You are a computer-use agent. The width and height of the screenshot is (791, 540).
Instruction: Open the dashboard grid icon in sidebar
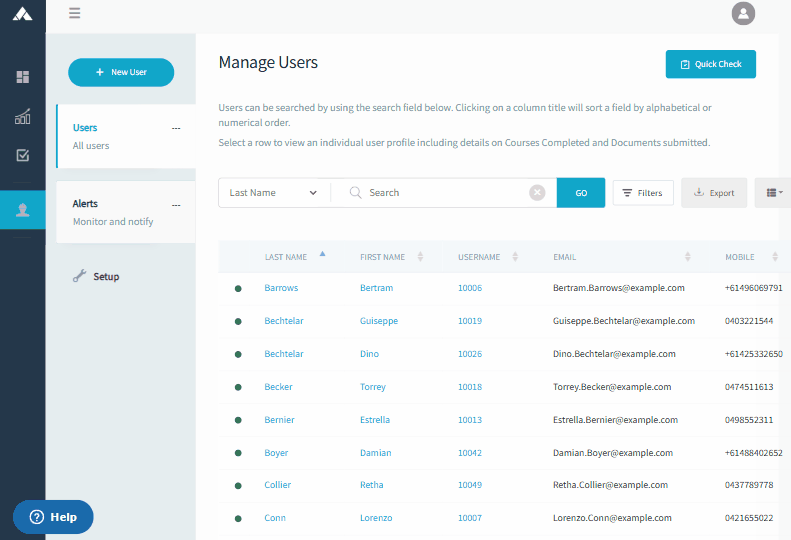23,77
